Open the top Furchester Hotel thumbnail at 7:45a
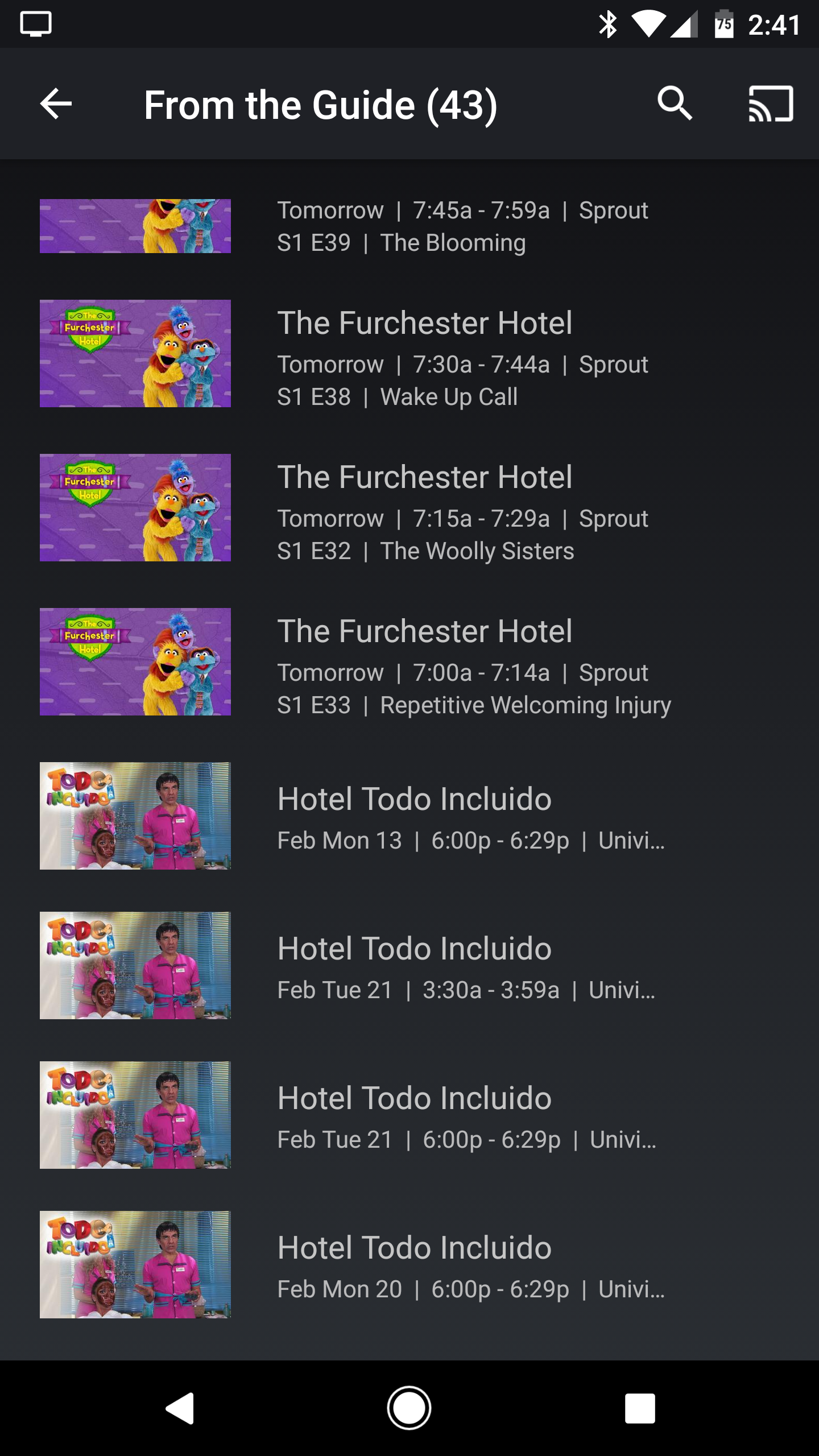The width and height of the screenshot is (819, 1456). 135,226
